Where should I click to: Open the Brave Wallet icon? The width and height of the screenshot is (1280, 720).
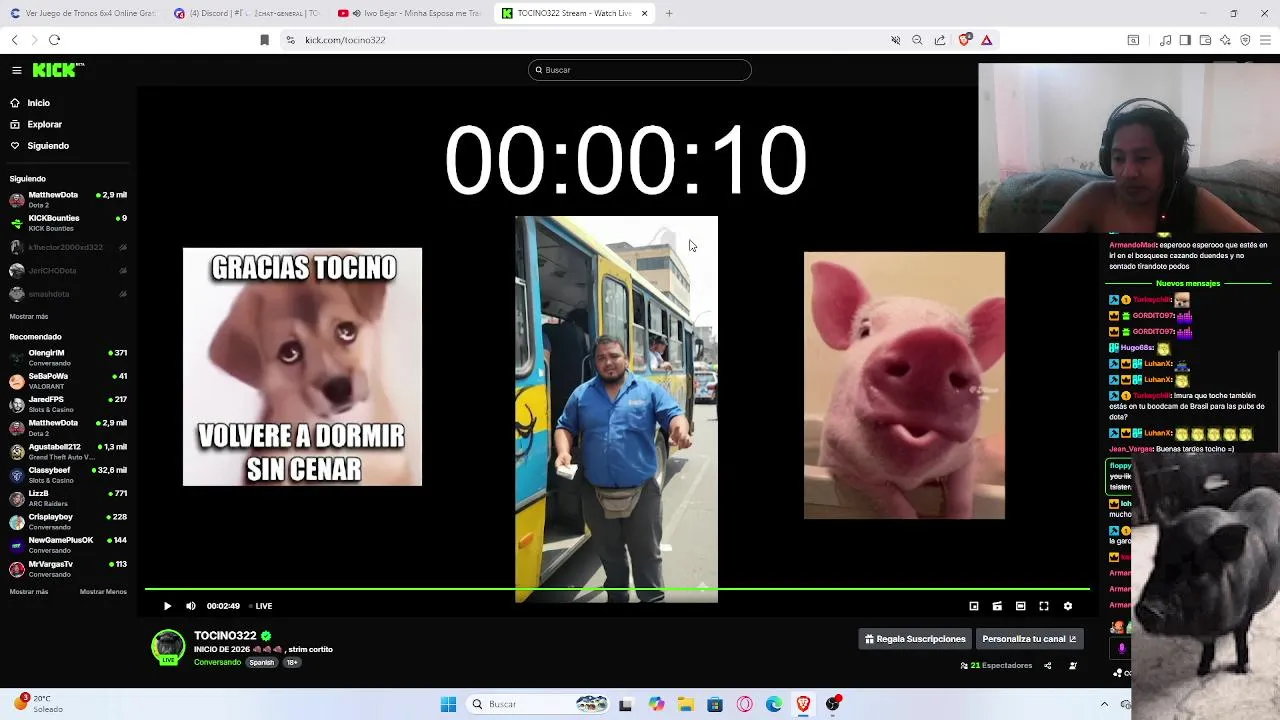pyautogui.click(x=1205, y=40)
